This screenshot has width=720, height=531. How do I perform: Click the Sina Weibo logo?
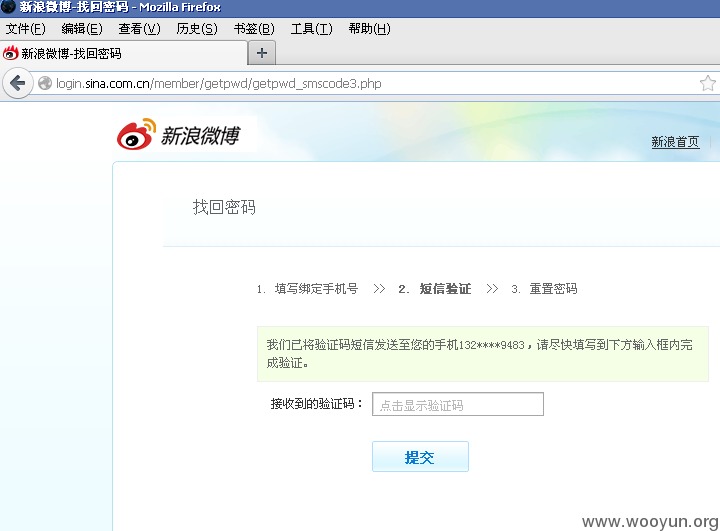178,135
